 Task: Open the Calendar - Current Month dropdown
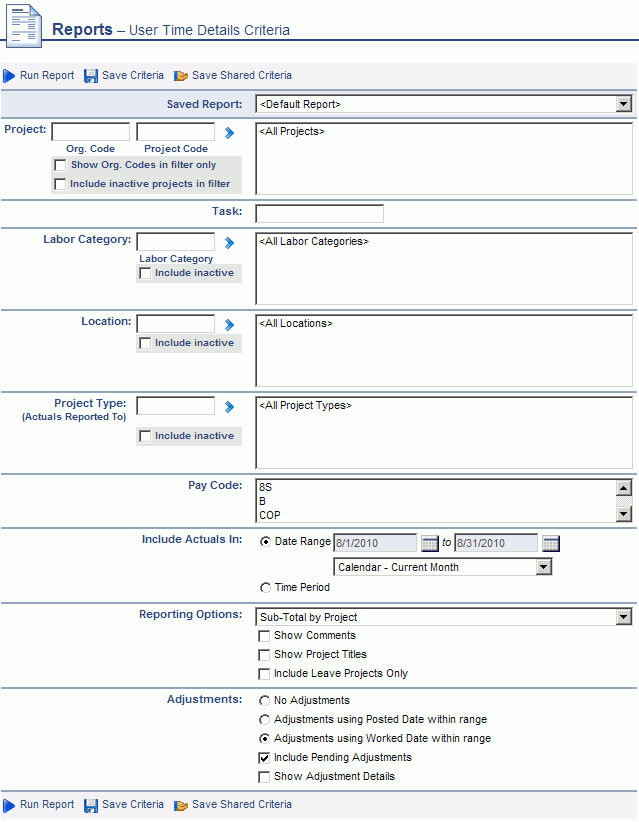(442, 567)
